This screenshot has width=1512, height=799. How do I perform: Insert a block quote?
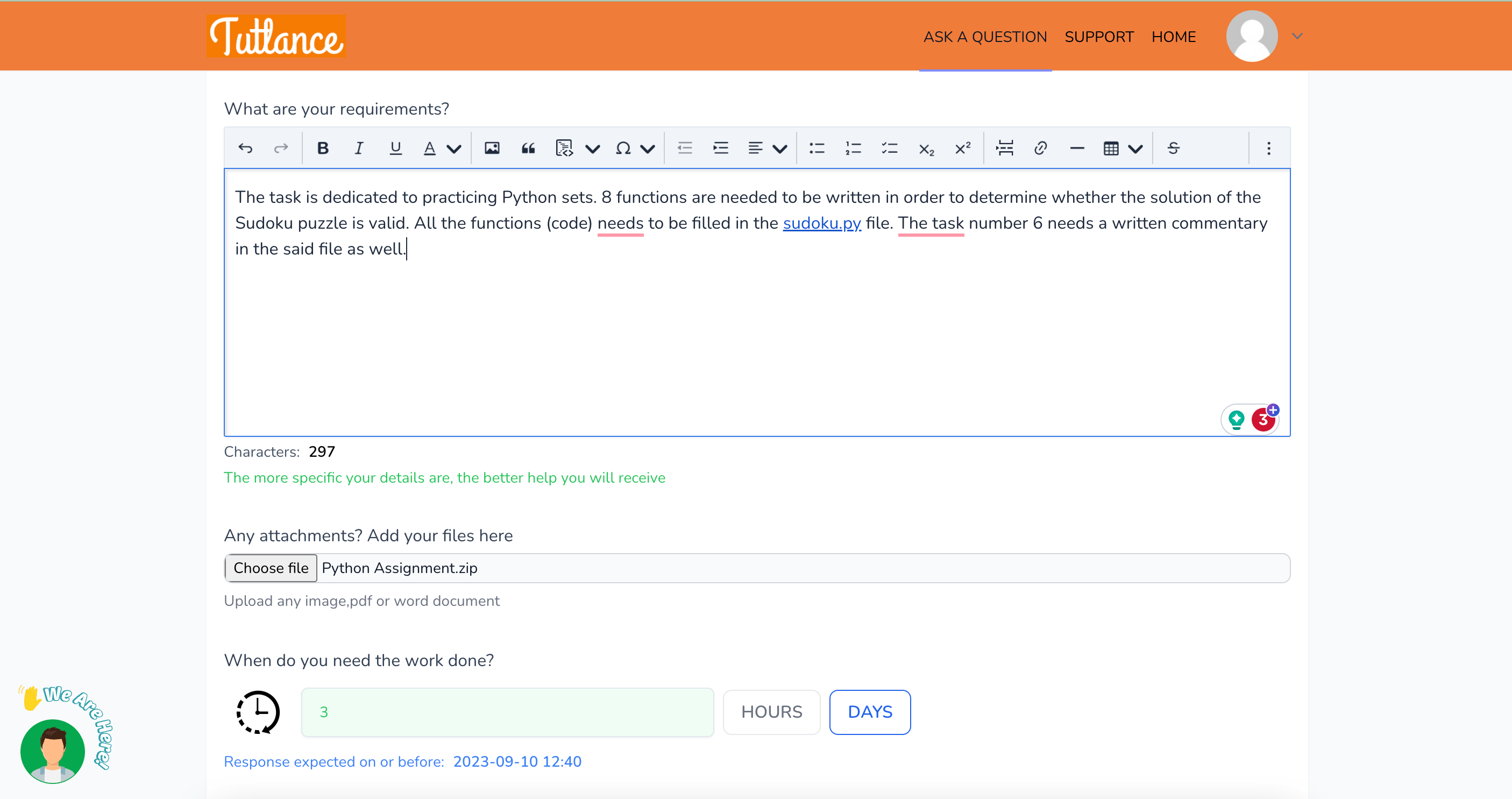coord(528,148)
